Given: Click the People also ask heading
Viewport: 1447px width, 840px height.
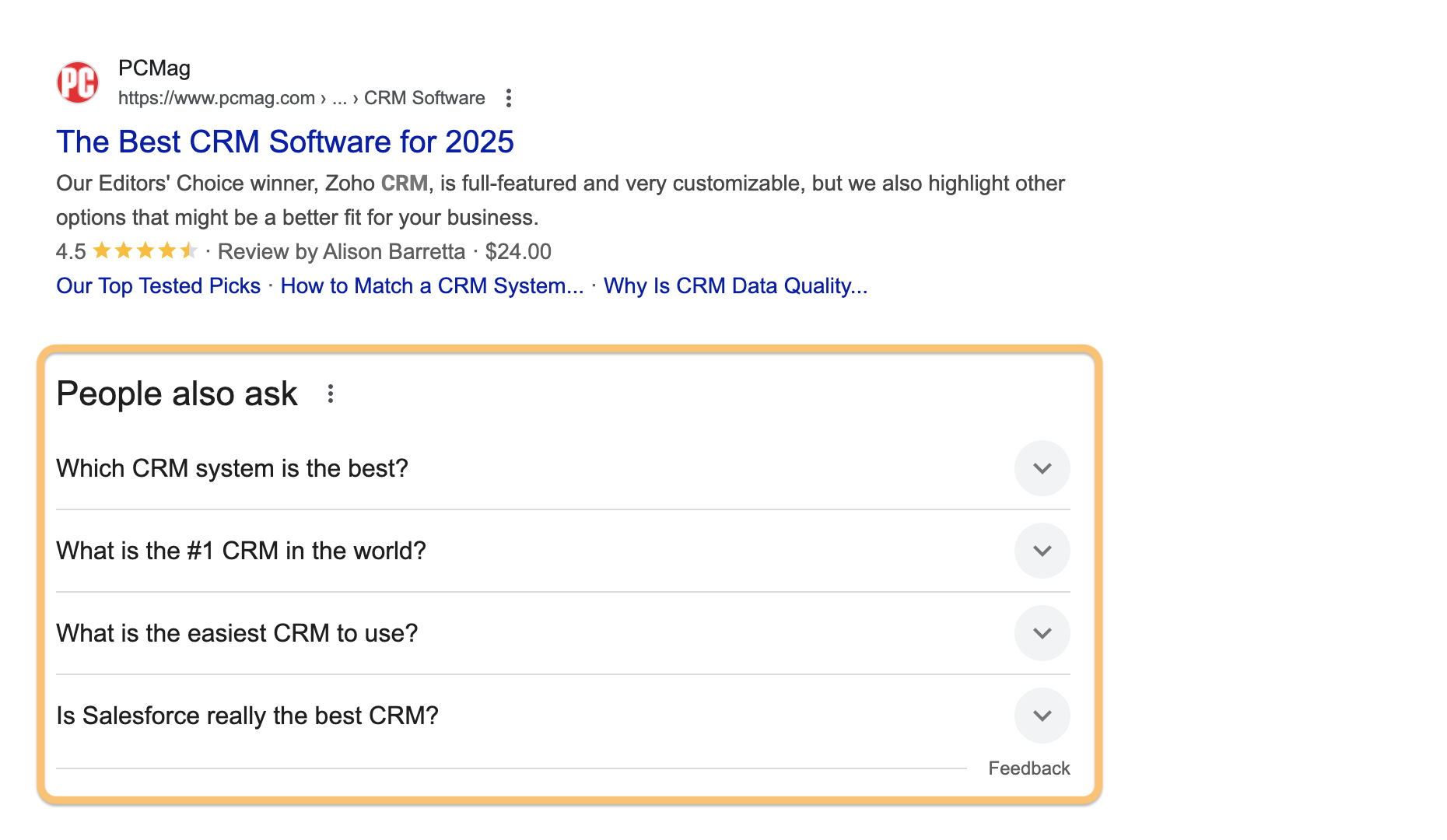Looking at the screenshot, I should pyautogui.click(x=177, y=394).
